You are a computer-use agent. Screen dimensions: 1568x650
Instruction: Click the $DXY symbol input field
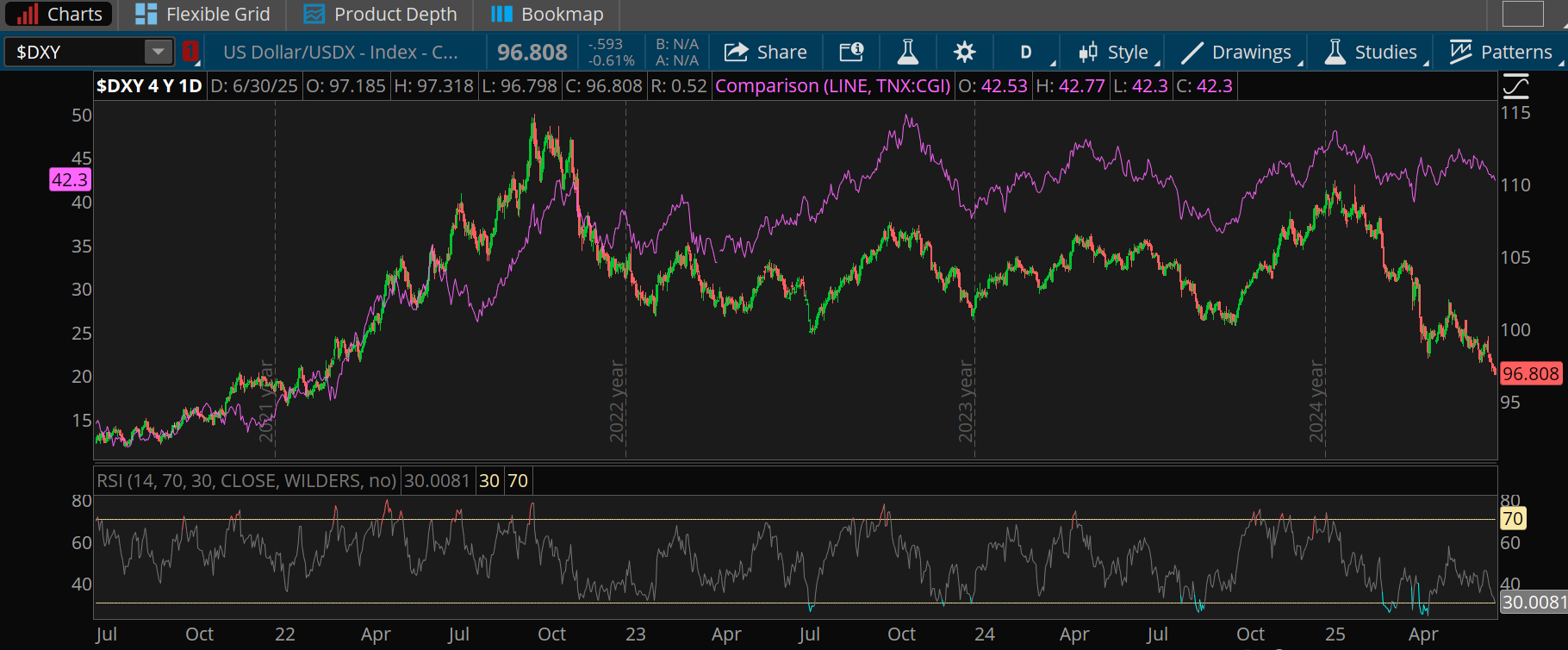click(x=74, y=52)
